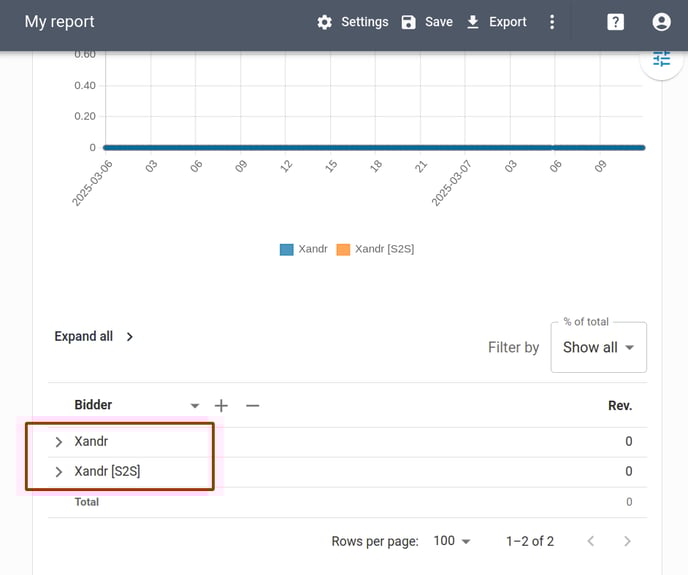Viewport: 688px width, 575px height.
Task: Open the user account avatar
Action: (x=661, y=22)
